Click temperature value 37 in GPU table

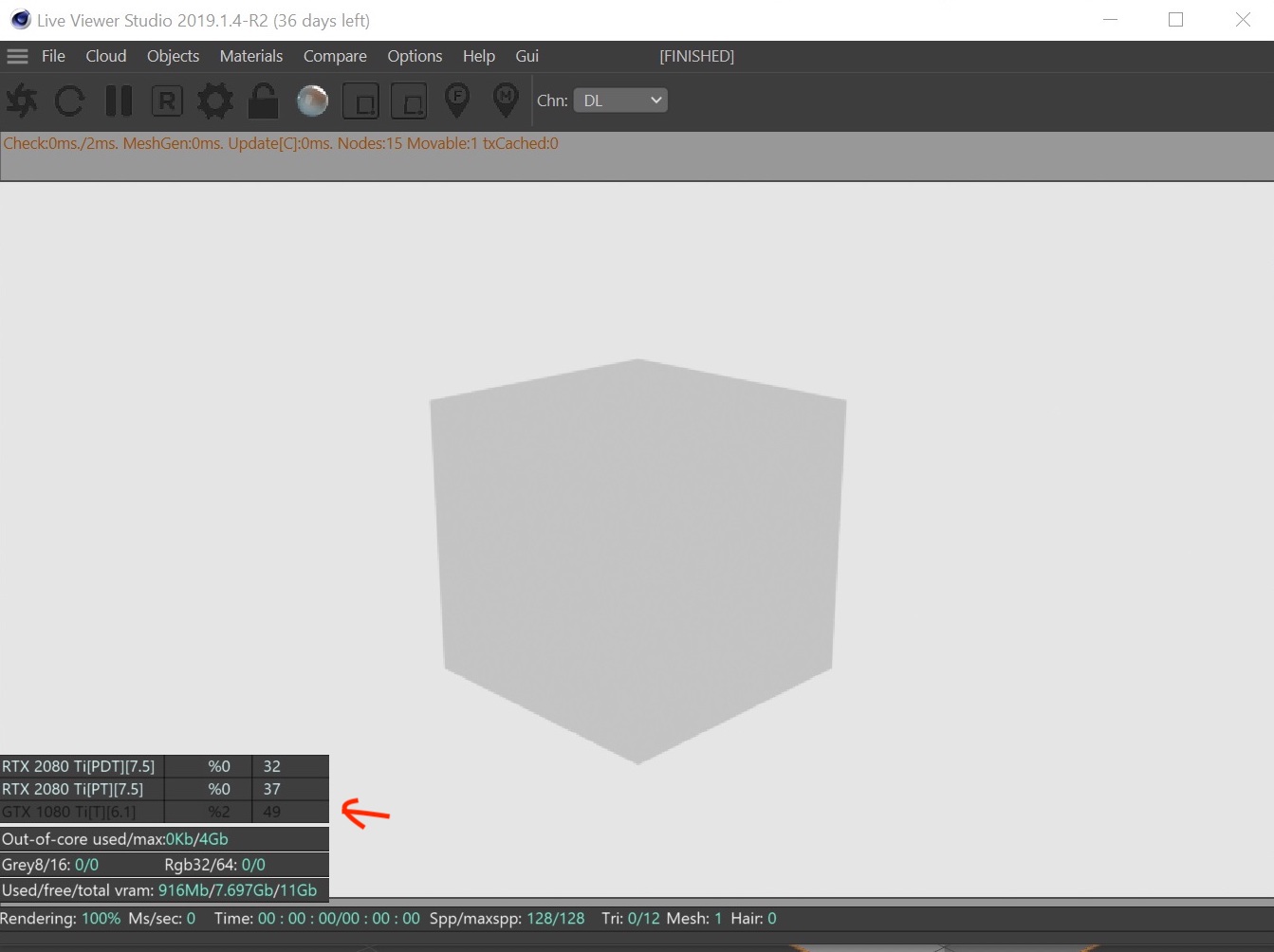(x=272, y=789)
